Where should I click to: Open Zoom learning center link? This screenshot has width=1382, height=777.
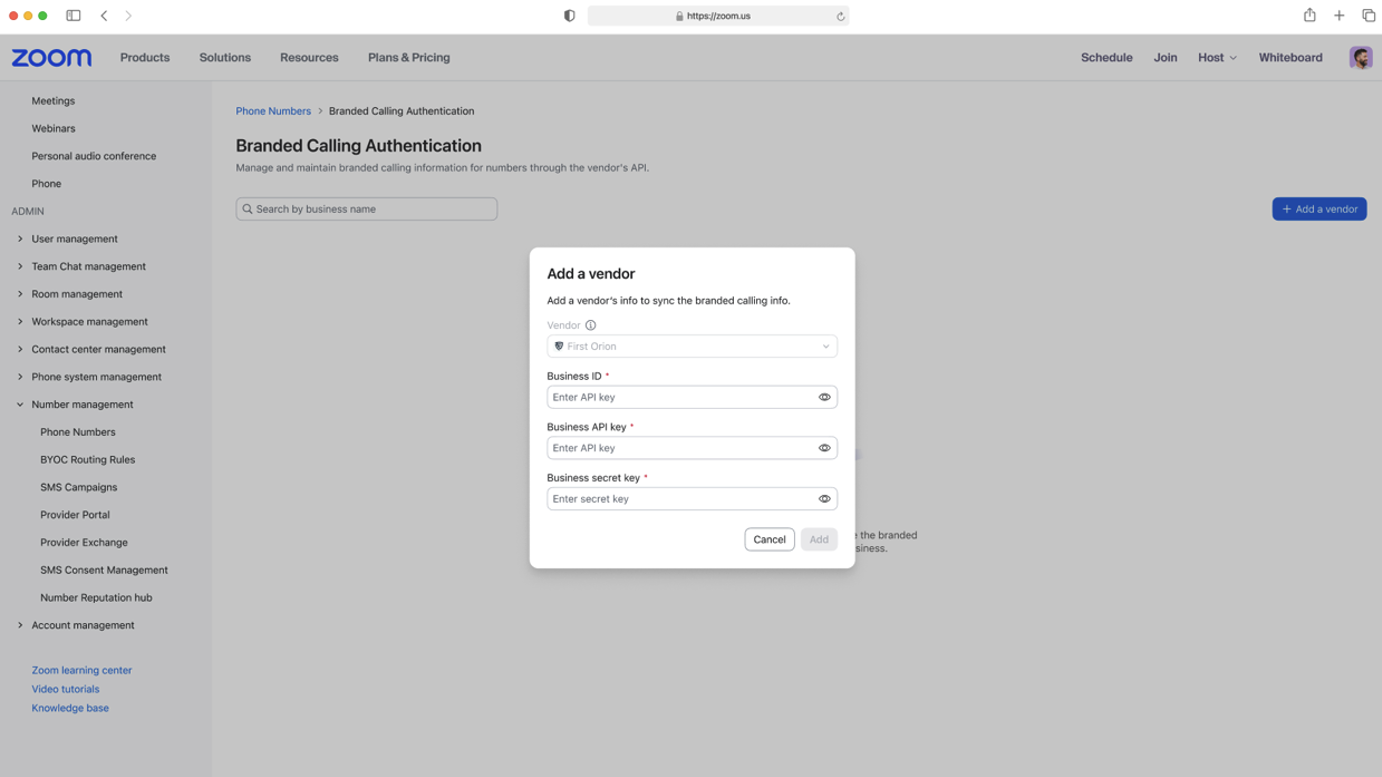click(82, 670)
